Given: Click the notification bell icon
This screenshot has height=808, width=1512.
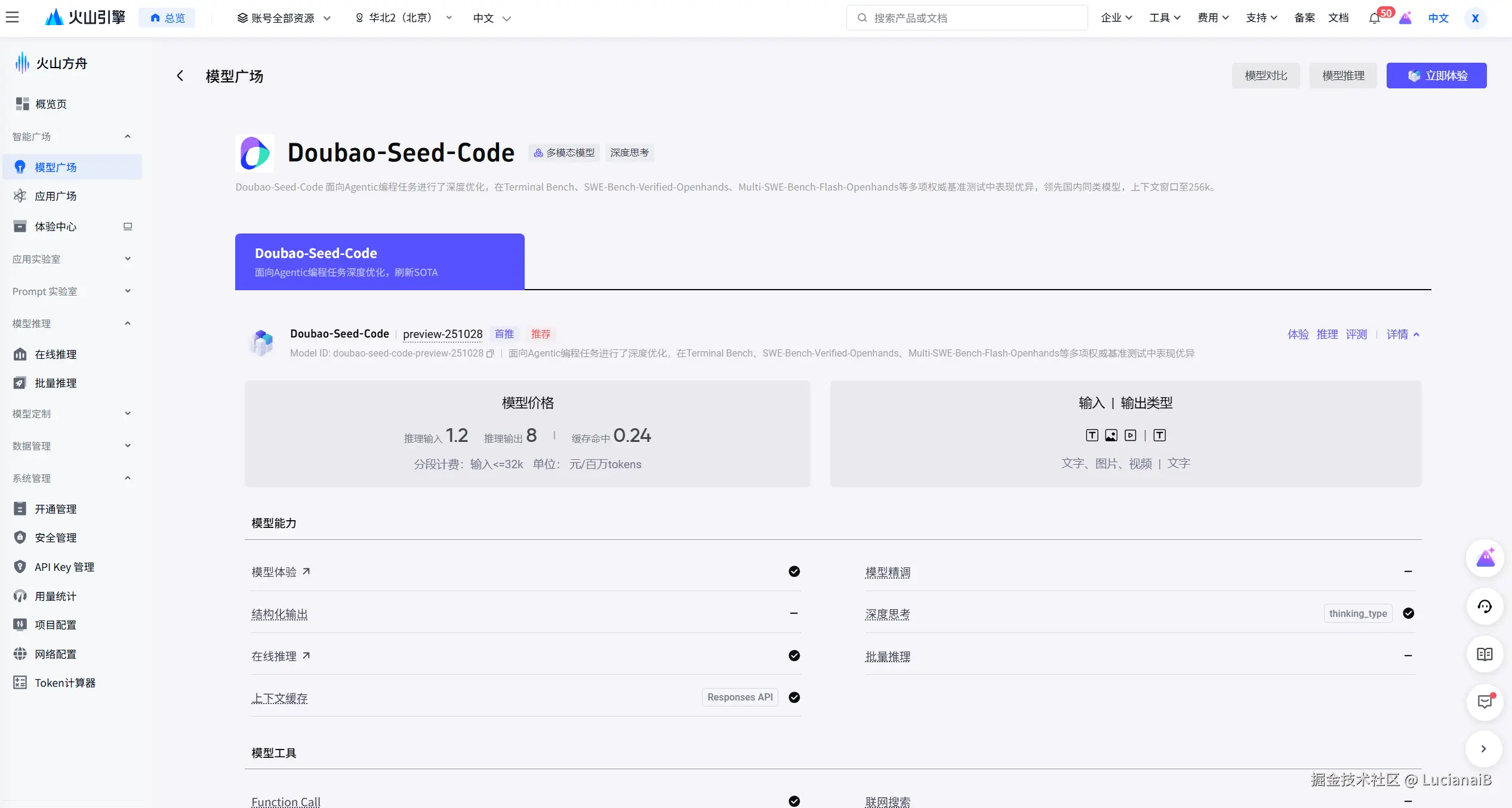Looking at the screenshot, I should click(1374, 18).
